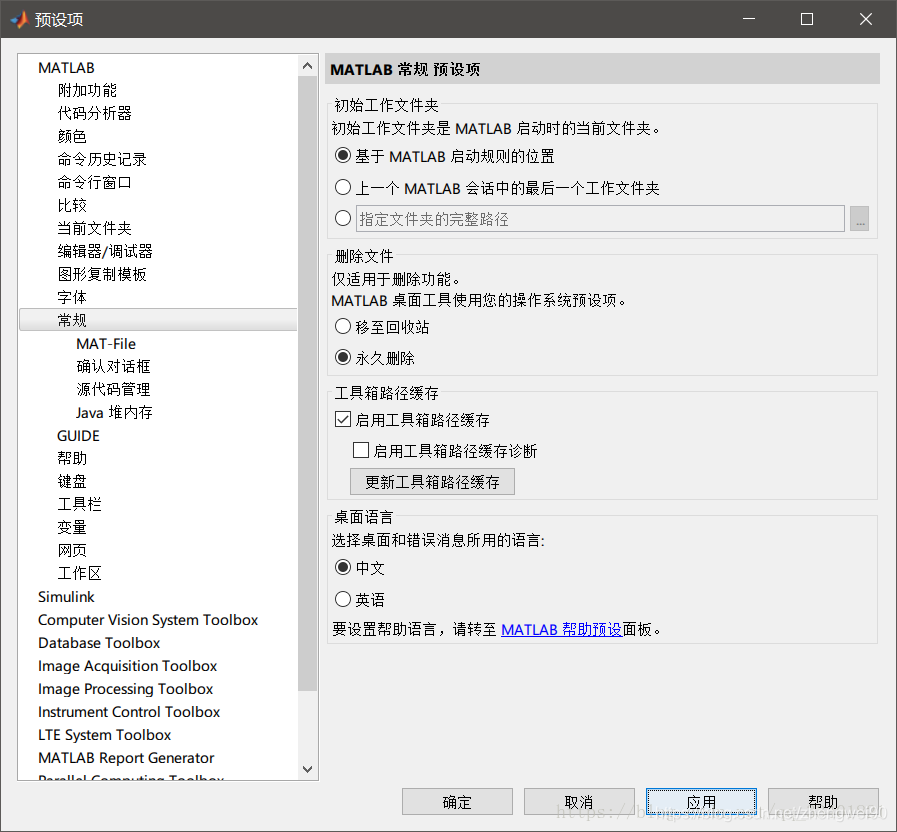Open 颜色 preferences
Image resolution: width=897 pixels, height=832 pixels.
tap(72, 136)
